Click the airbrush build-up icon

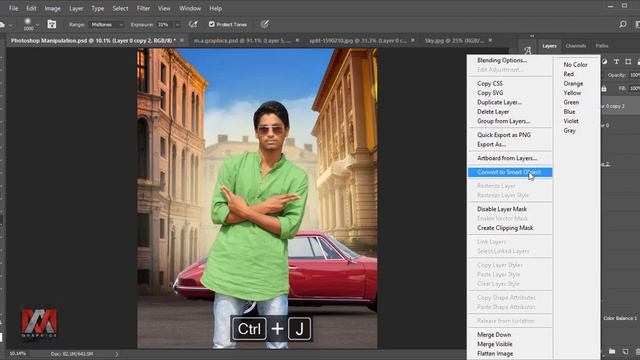pos(193,24)
